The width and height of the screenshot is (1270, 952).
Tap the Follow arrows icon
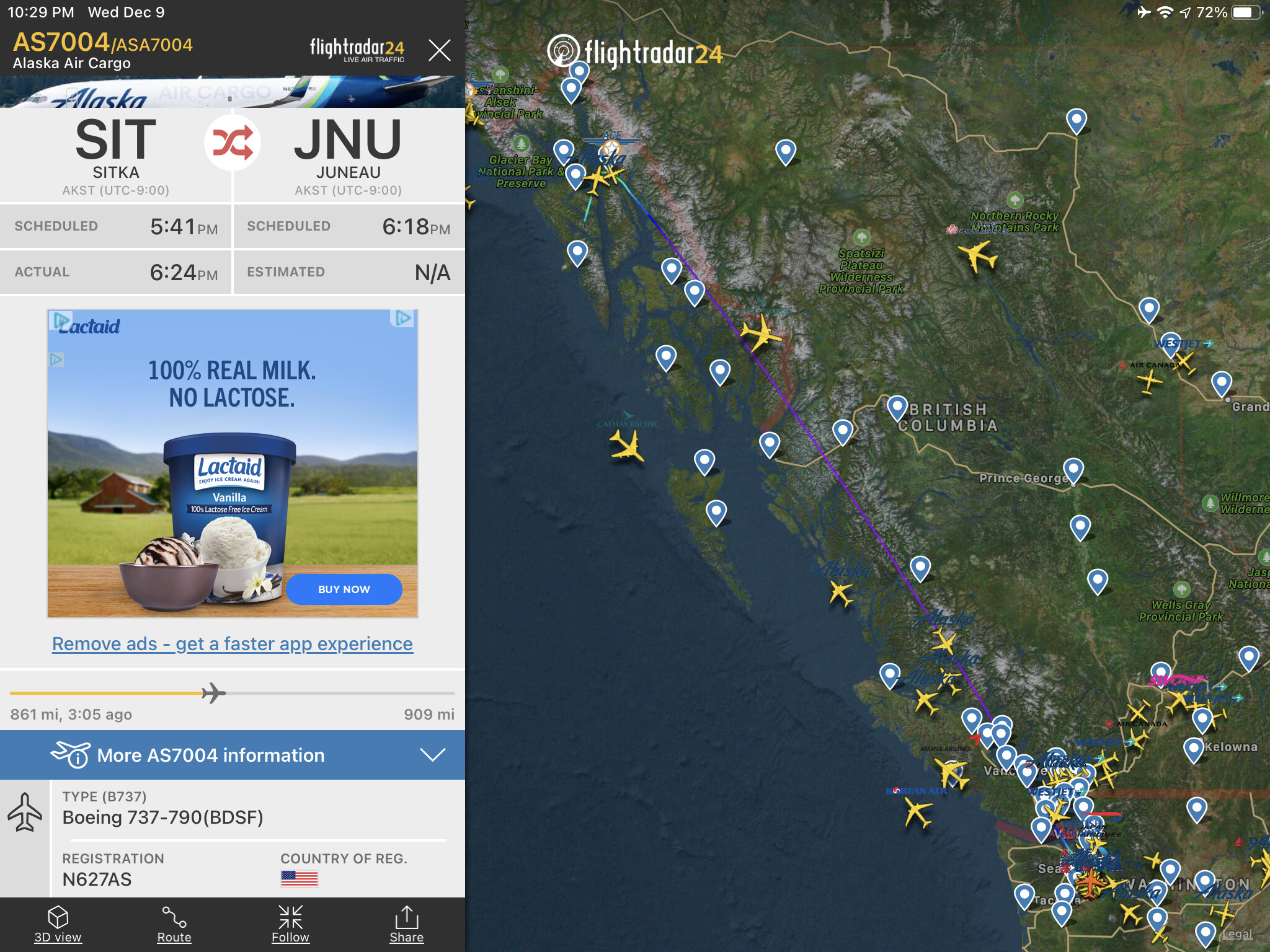pos(290,917)
